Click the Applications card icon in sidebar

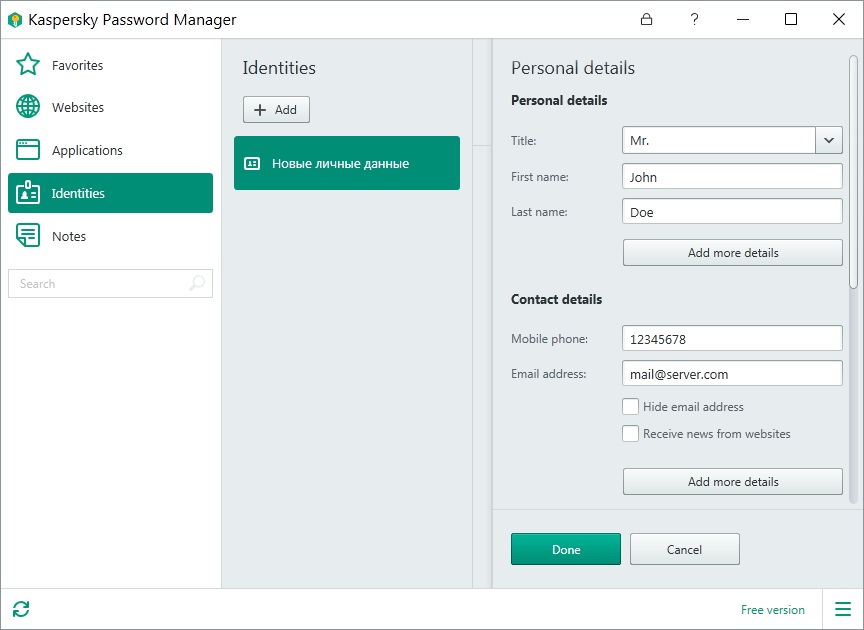point(27,150)
